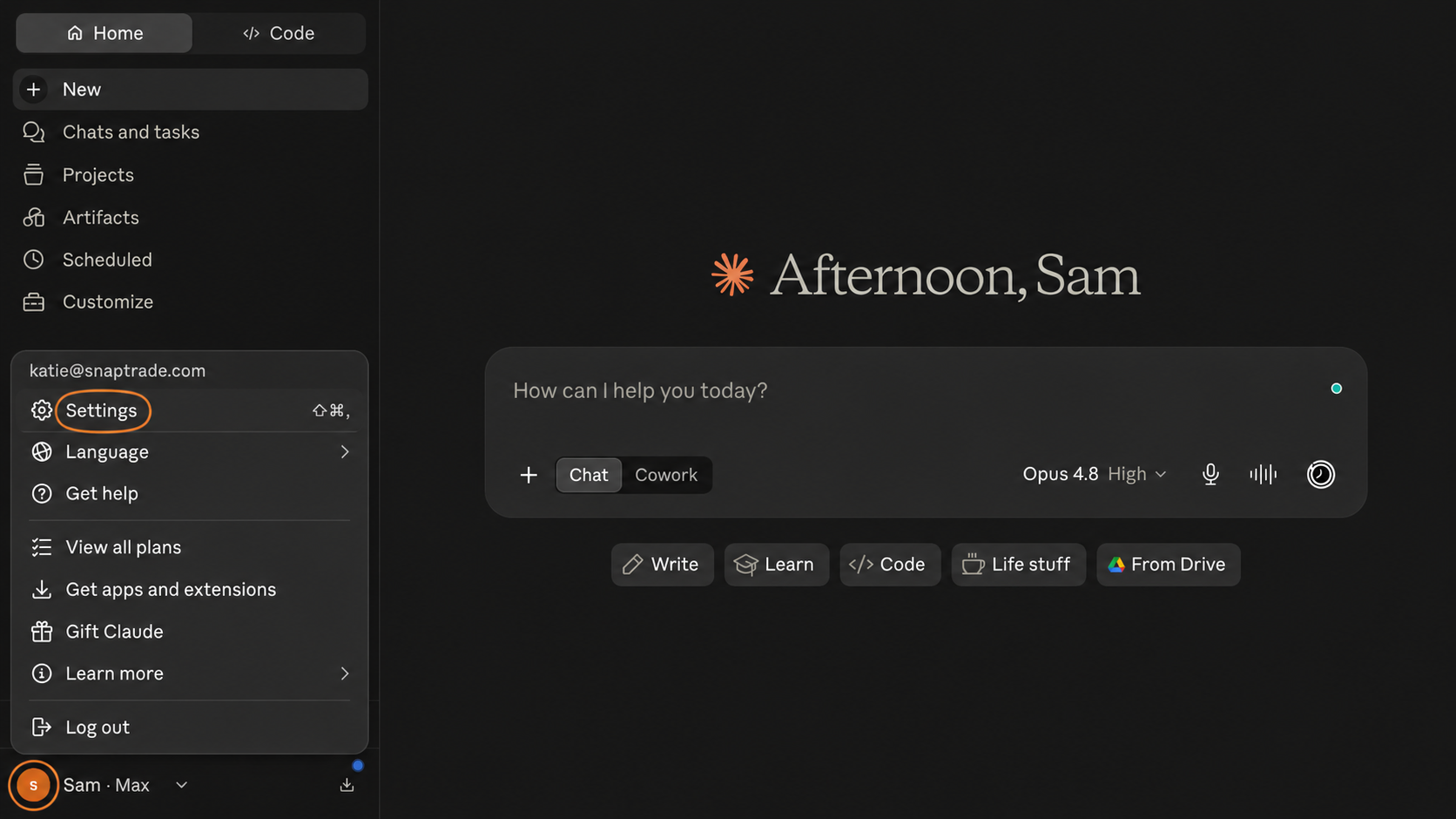This screenshot has height=819, width=1456.
Task: Click the Settings gear icon
Action: tap(41, 410)
